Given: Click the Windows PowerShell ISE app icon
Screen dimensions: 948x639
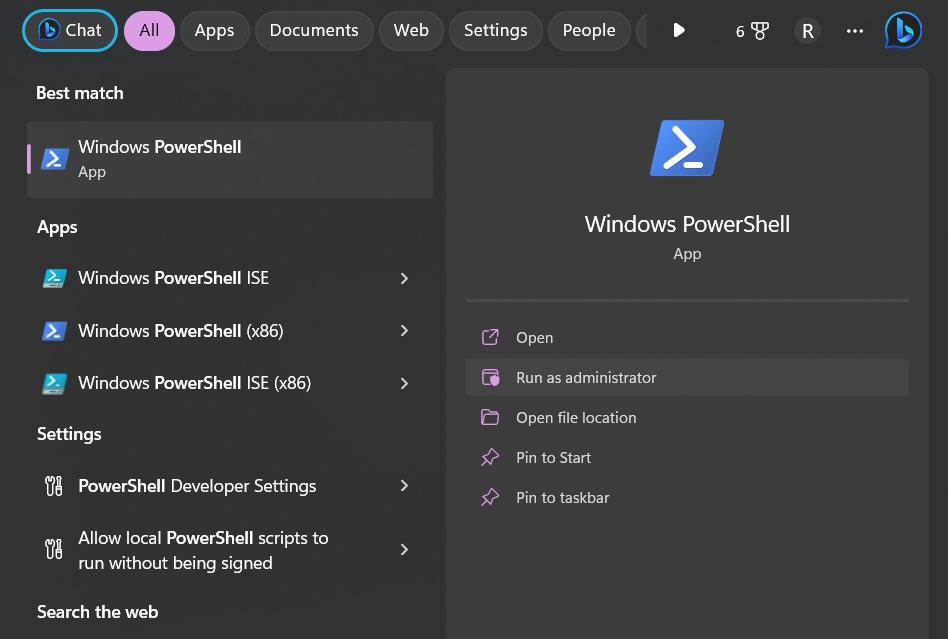Looking at the screenshot, I should tap(55, 278).
